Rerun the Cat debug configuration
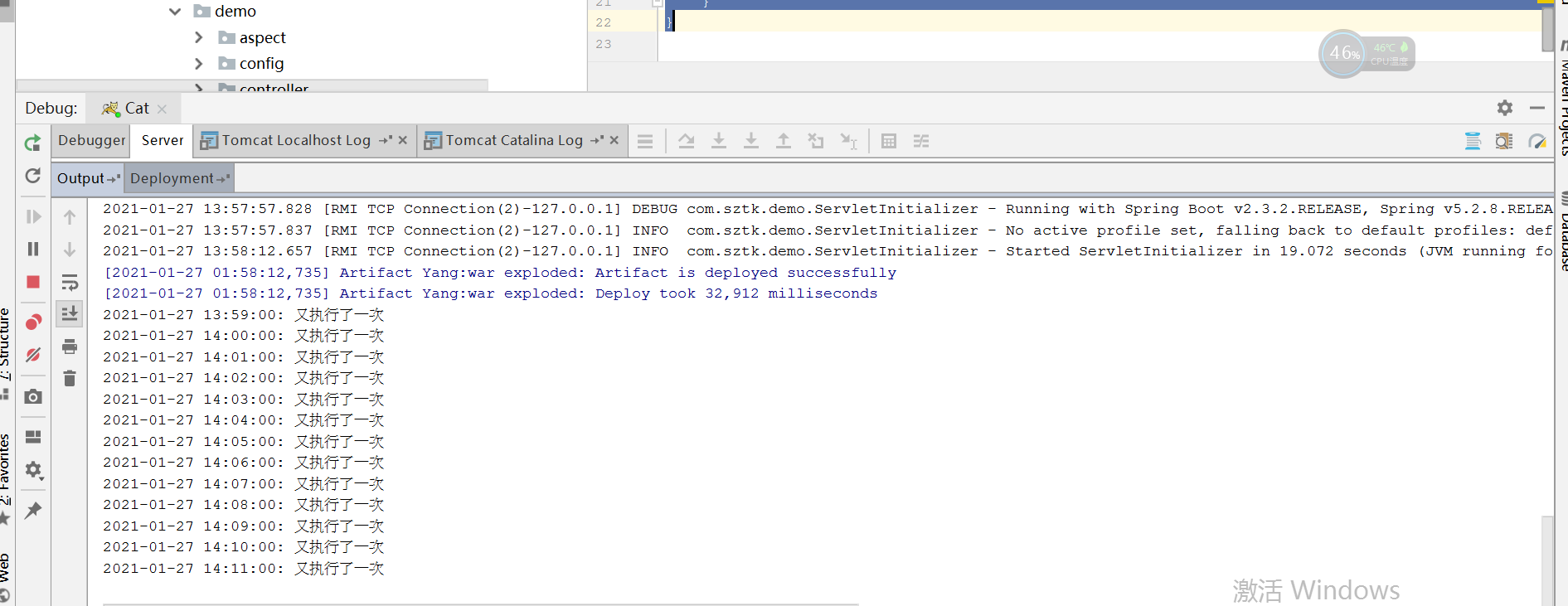 pyautogui.click(x=32, y=143)
